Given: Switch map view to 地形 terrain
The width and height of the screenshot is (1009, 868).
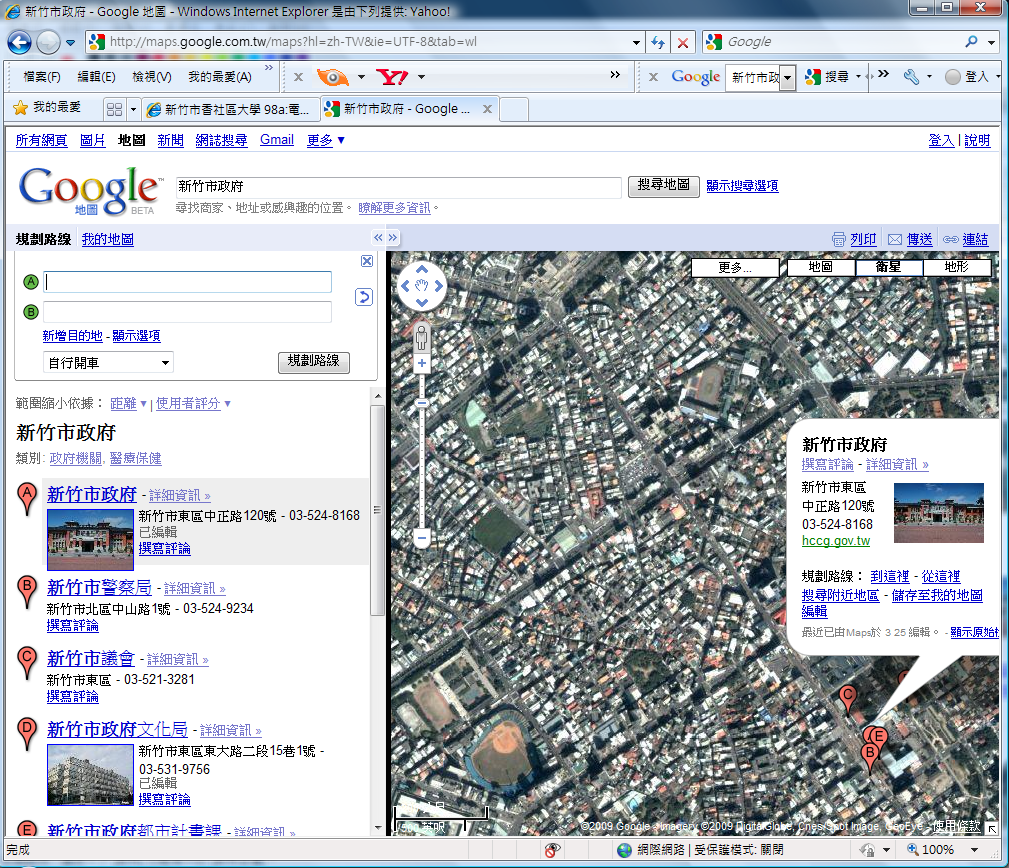Looking at the screenshot, I should (x=956, y=267).
